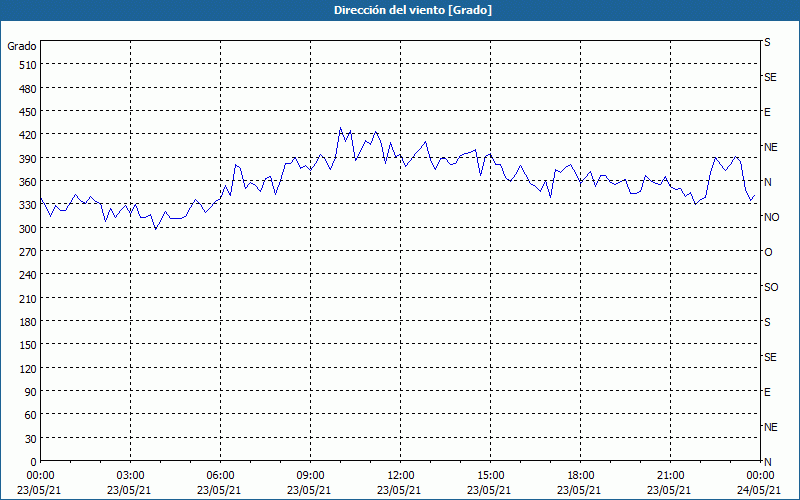Click the 12:00 time marker on x-axis
The height and width of the screenshot is (500, 800).
click(400, 475)
